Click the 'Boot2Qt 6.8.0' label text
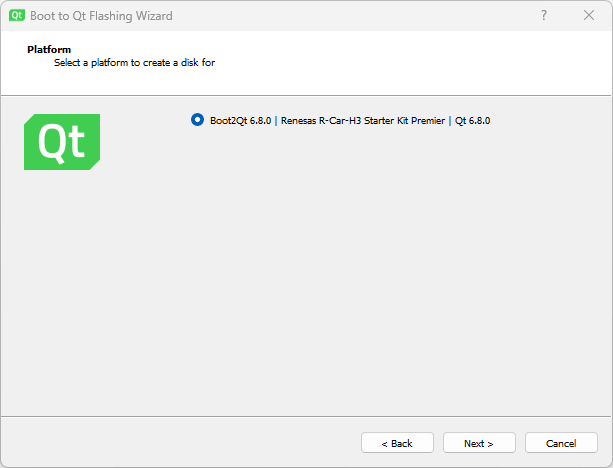This screenshot has width=613, height=468. point(240,121)
